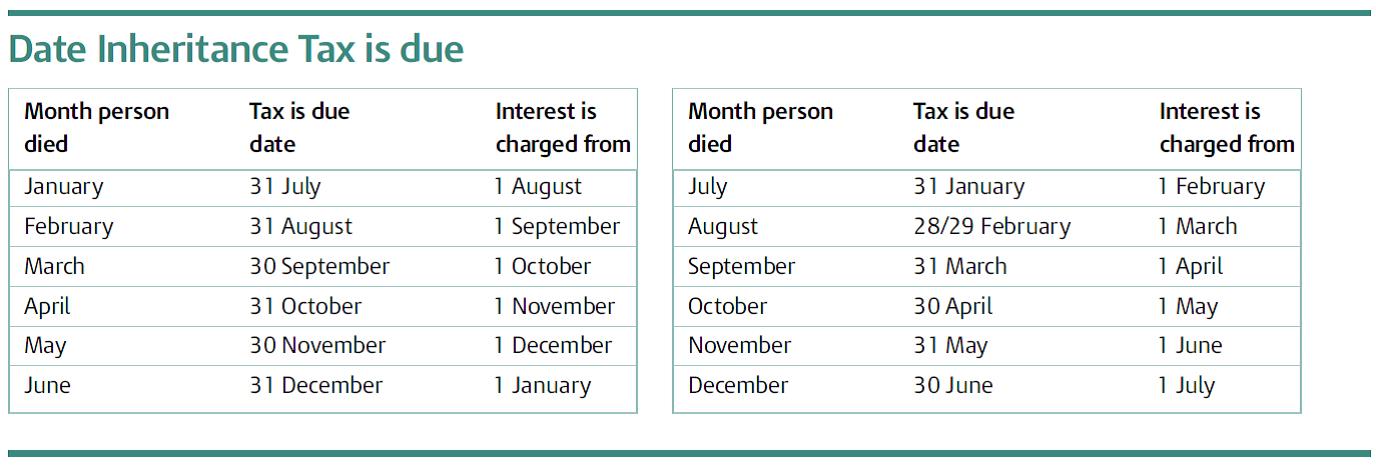The width and height of the screenshot is (1376, 466).
Task: Select the '30 November' due date
Action: click(x=317, y=346)
